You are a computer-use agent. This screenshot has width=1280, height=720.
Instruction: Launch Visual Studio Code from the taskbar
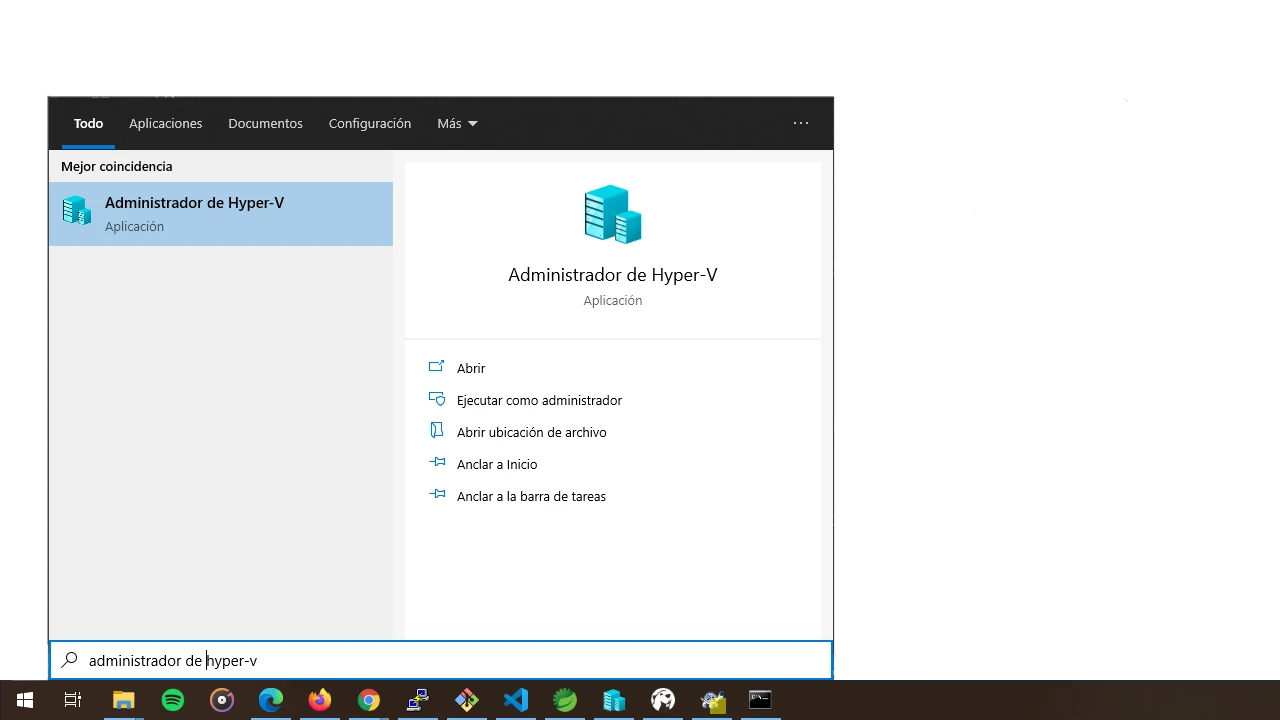516,700
